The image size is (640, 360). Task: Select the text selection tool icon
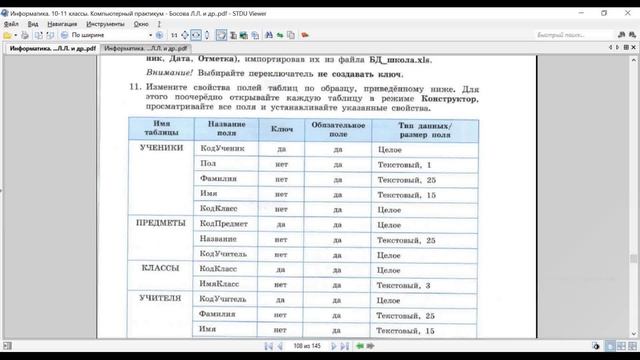point(233,35)
